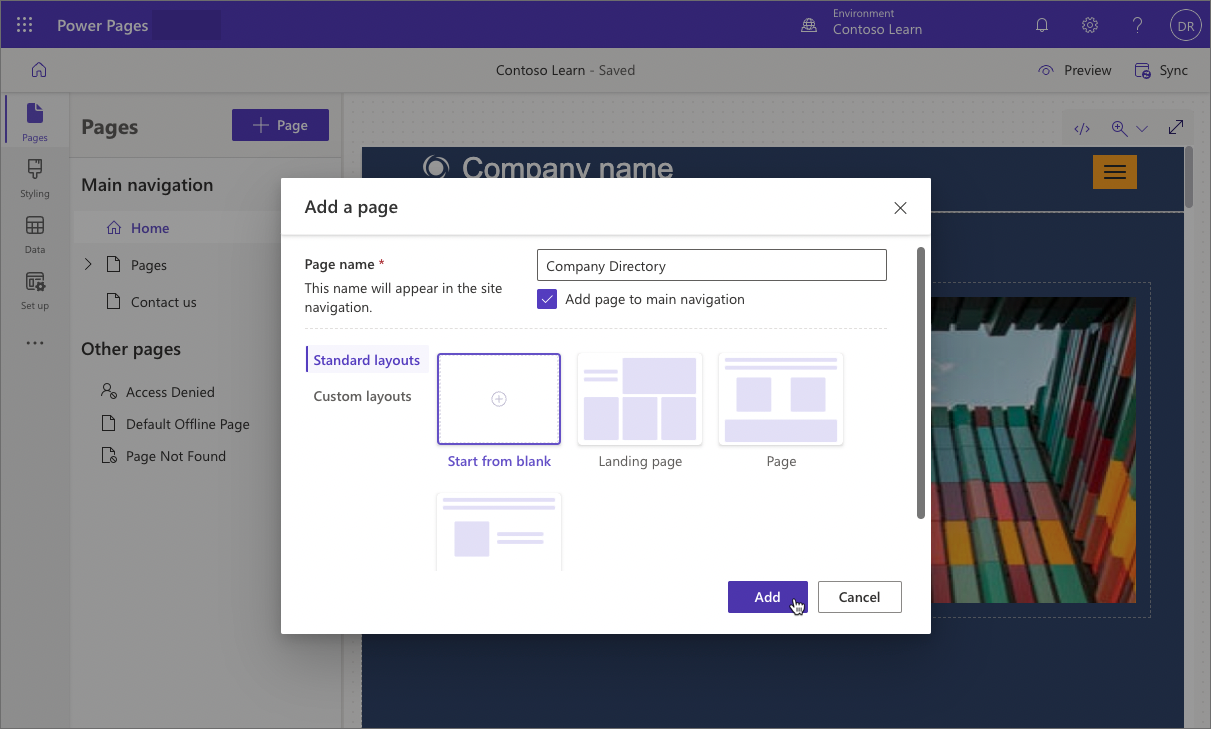Click the + Page button
This screenshot has width=1211, height=729.
point(280,125)
